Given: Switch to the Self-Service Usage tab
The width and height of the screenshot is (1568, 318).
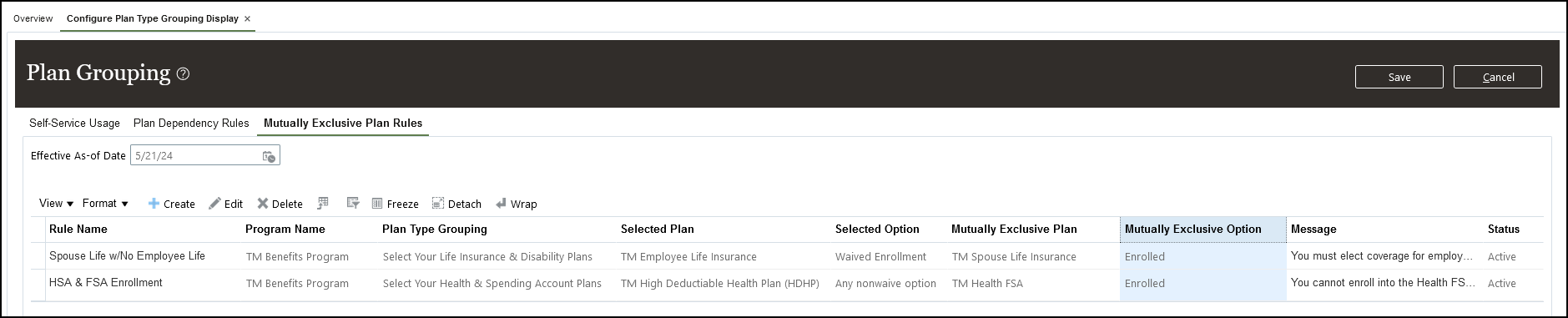Looking at the screenshot, I should coord(74,123).
